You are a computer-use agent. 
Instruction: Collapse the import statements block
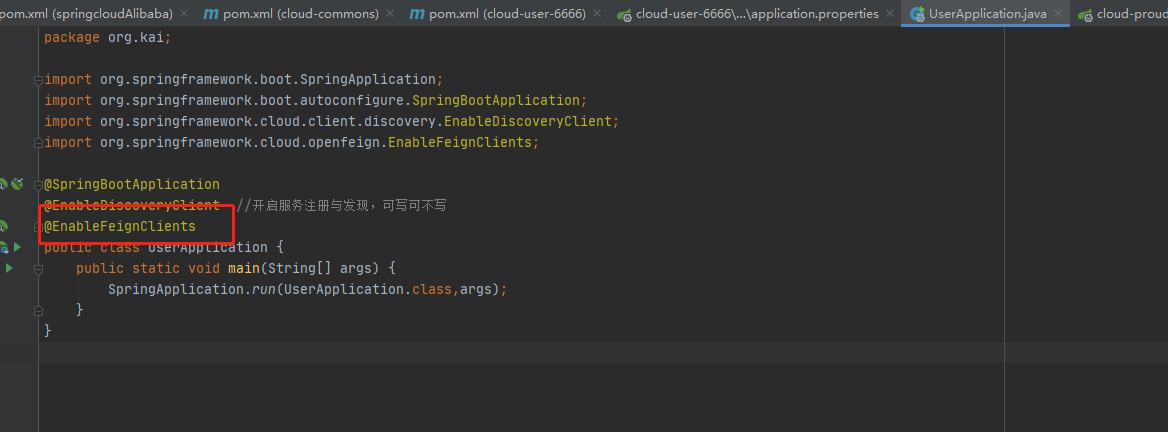pos(38,79)
